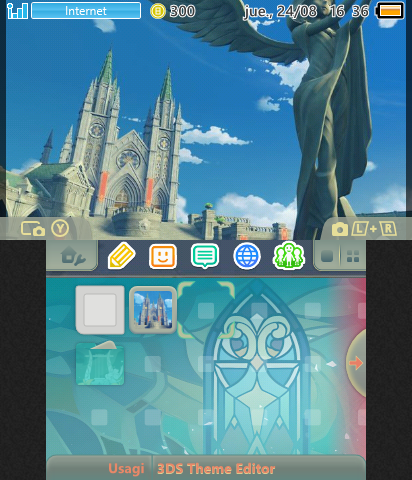Image resolution: width=412 pixels, height=480 pixels.
Task: Select the highlighted empty app slot
Action: tap(206, 310)
